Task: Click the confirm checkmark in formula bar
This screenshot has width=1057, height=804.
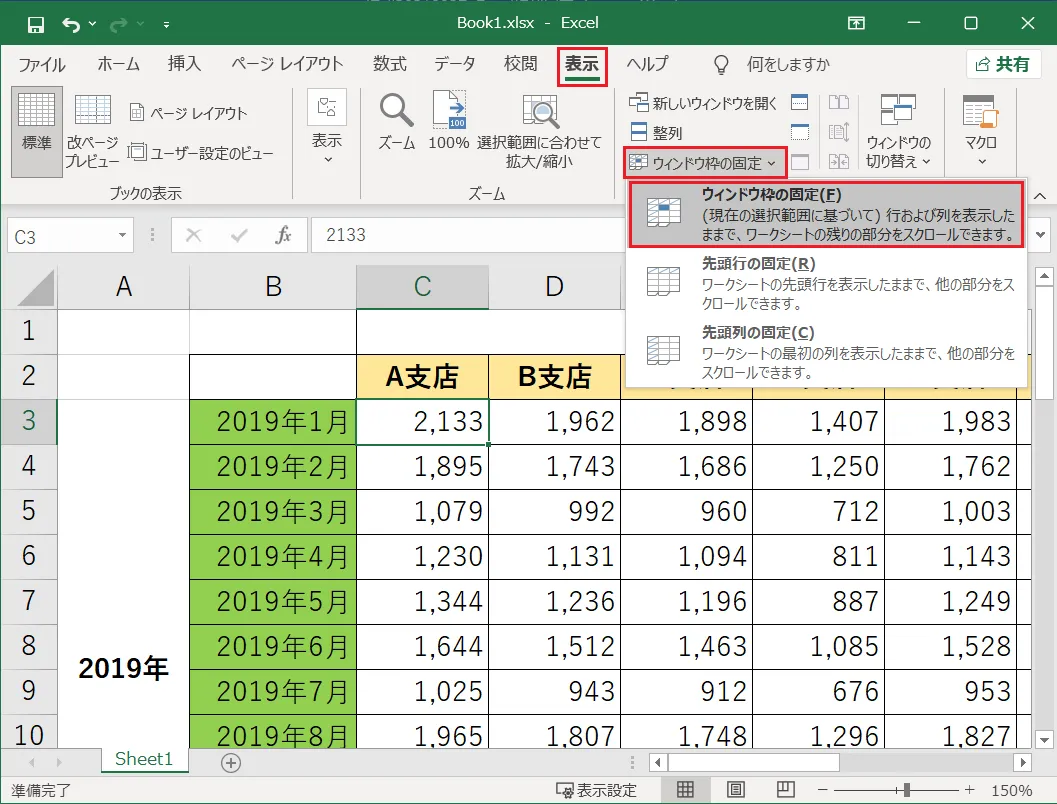Action: tap(239, 235)
